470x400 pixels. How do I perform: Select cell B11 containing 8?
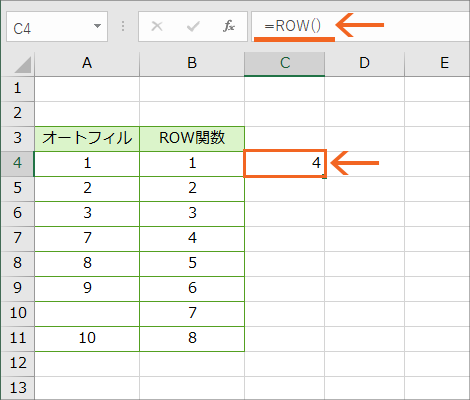192,339
